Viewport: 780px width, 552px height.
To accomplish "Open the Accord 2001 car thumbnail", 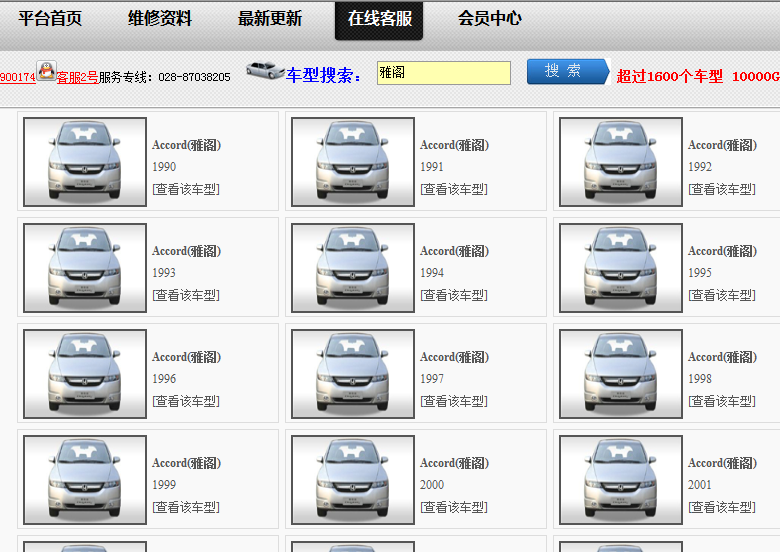I will pyautogui.click(x=621, y=479).
